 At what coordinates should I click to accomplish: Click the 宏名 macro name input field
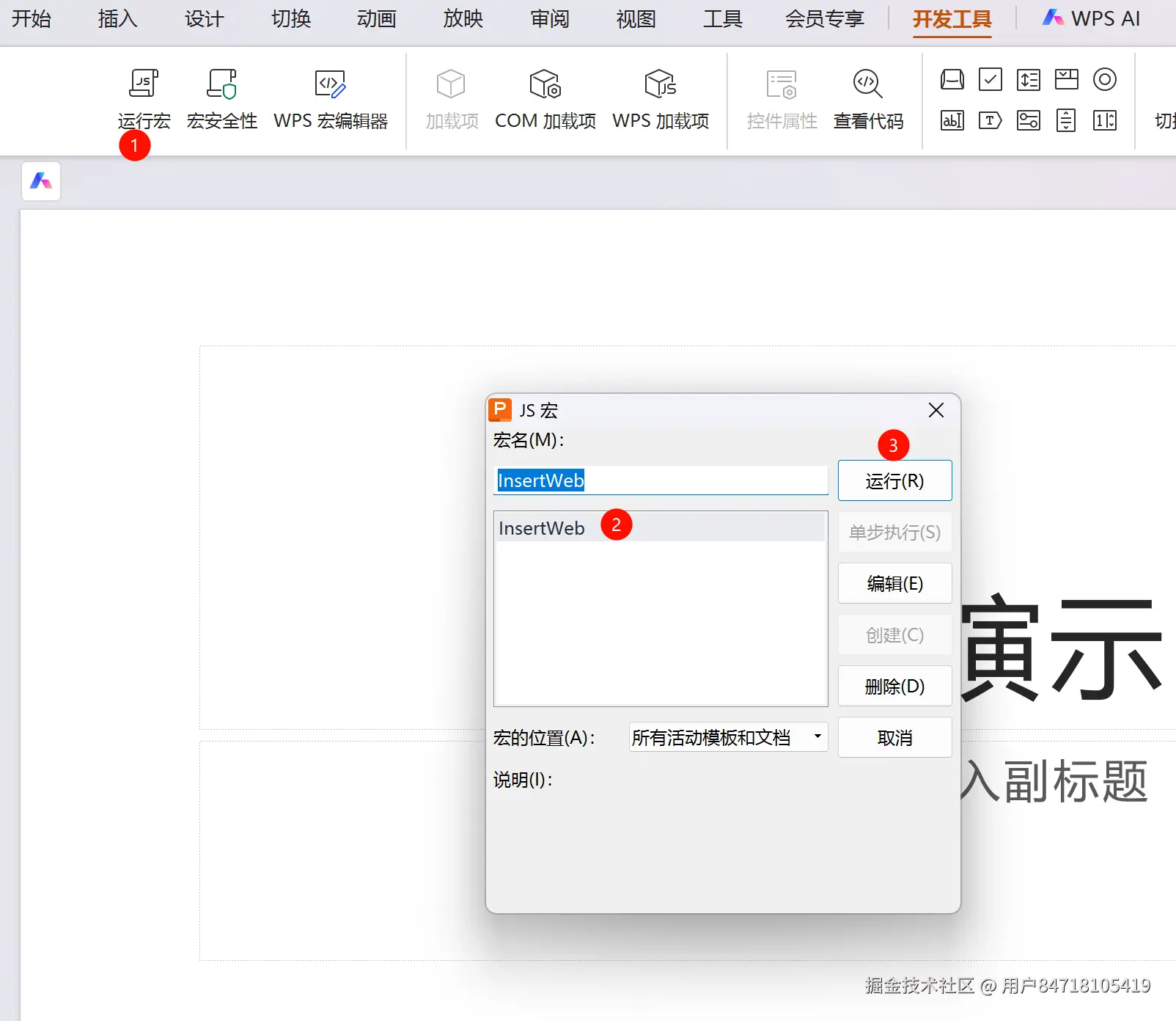tap(661, 480)
